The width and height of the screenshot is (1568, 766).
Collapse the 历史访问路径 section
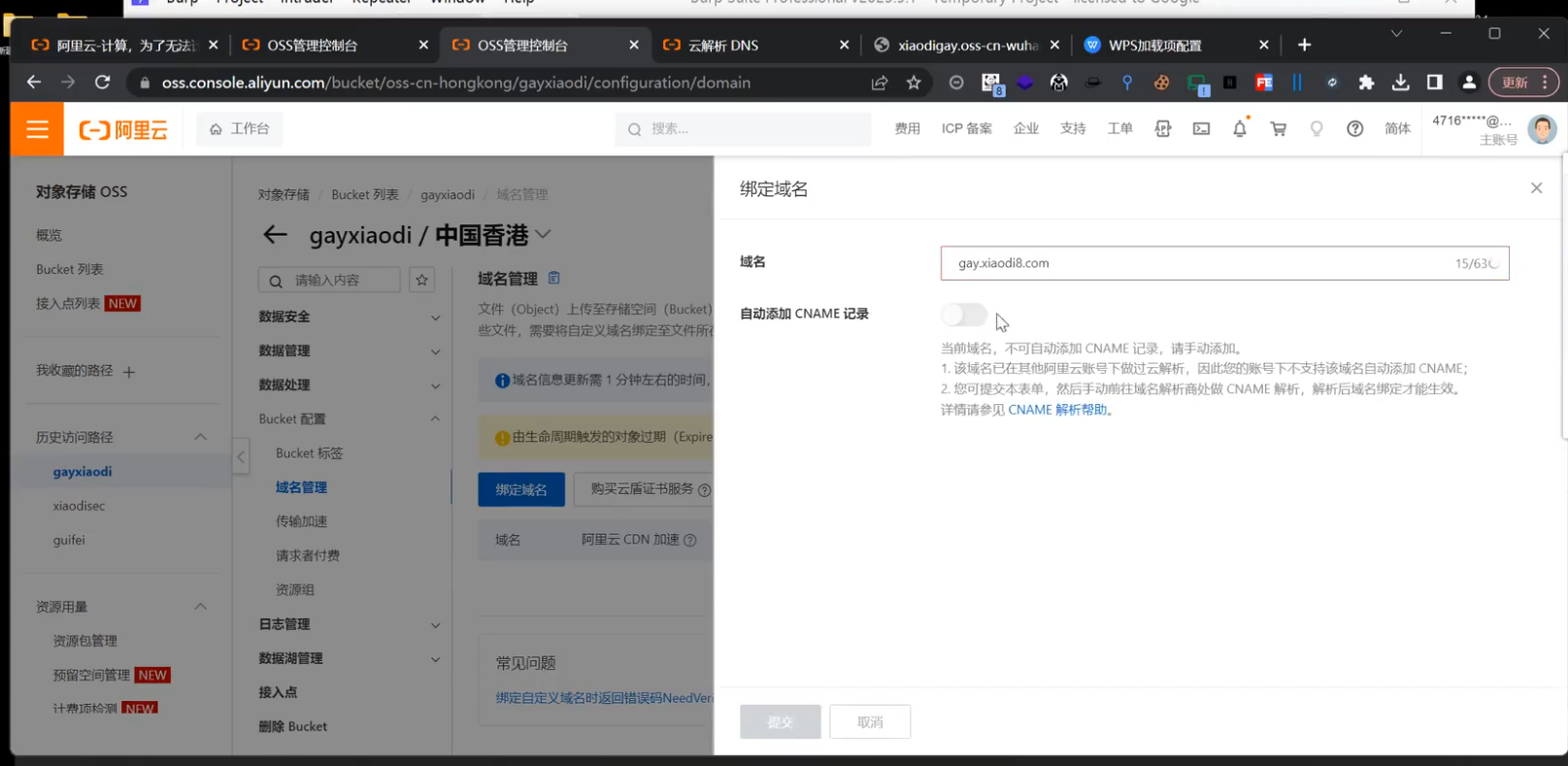point(201,437)
